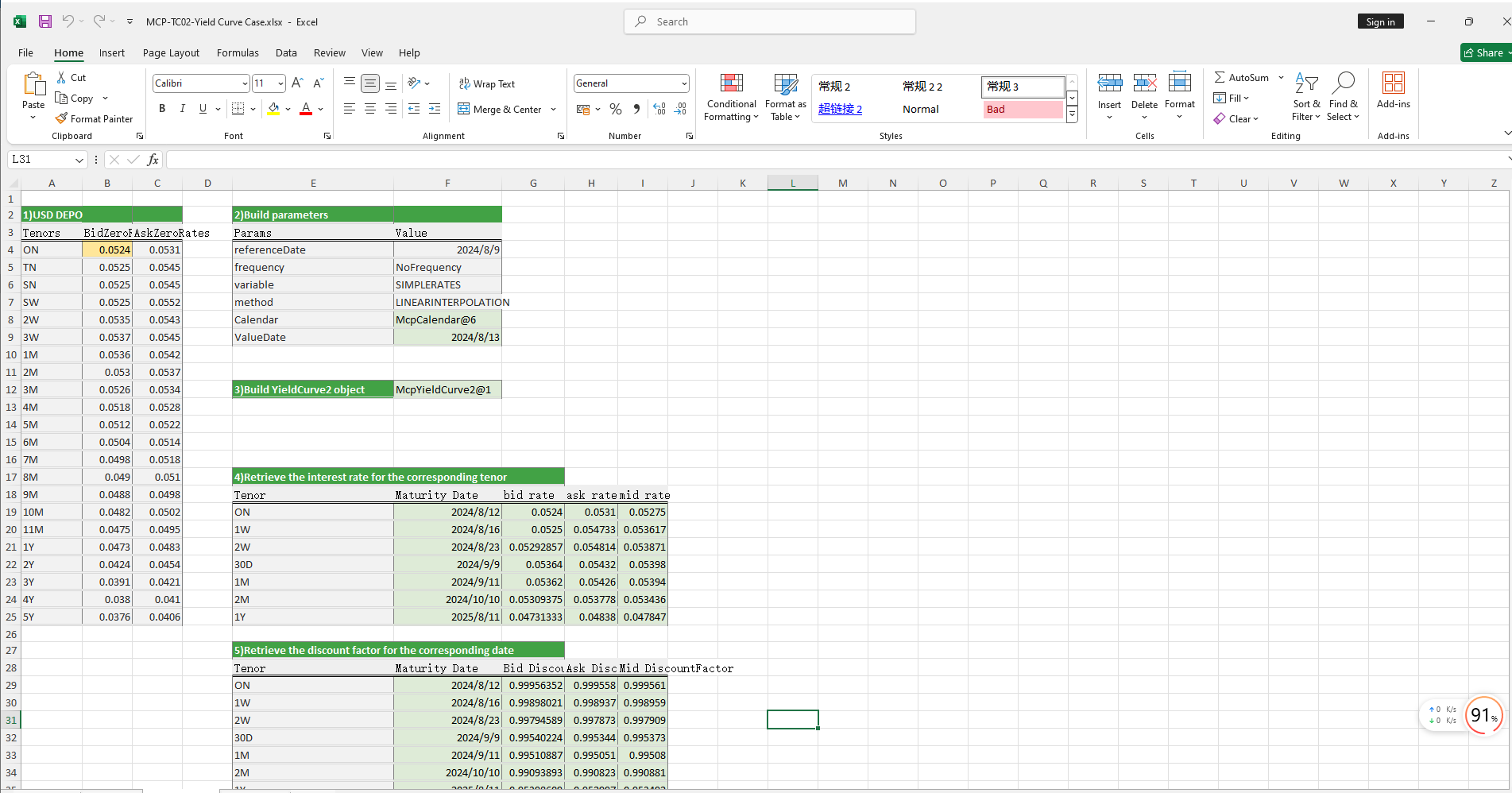Open the Sort & Filter icon

pos(1307,83)
